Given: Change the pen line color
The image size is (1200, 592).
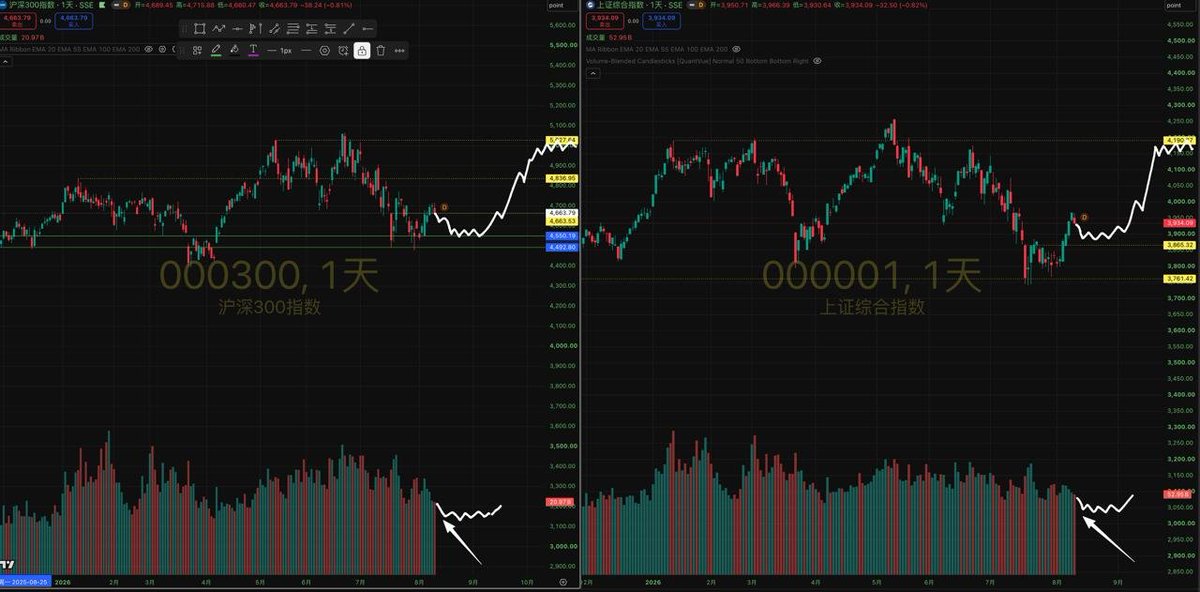Looking at the screenshot, I should click(216, 50).
